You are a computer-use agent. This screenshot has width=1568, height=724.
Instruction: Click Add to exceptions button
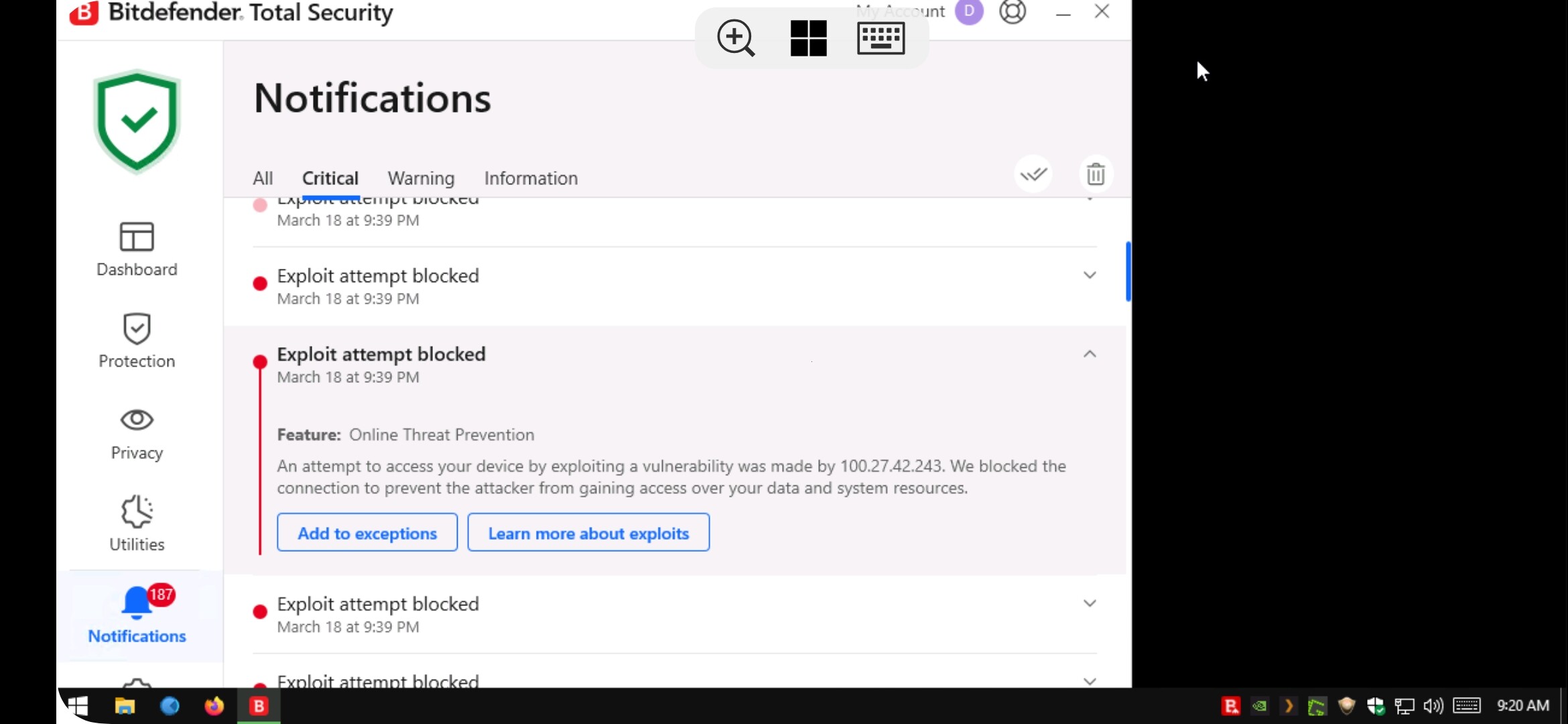(367, 533)
